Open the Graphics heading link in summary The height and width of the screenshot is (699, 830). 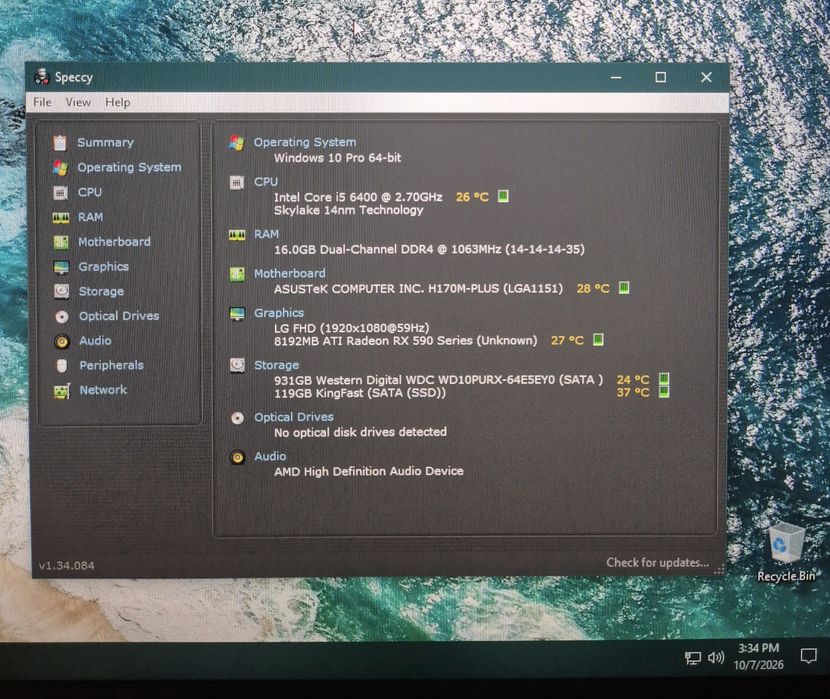click(279, 313)
